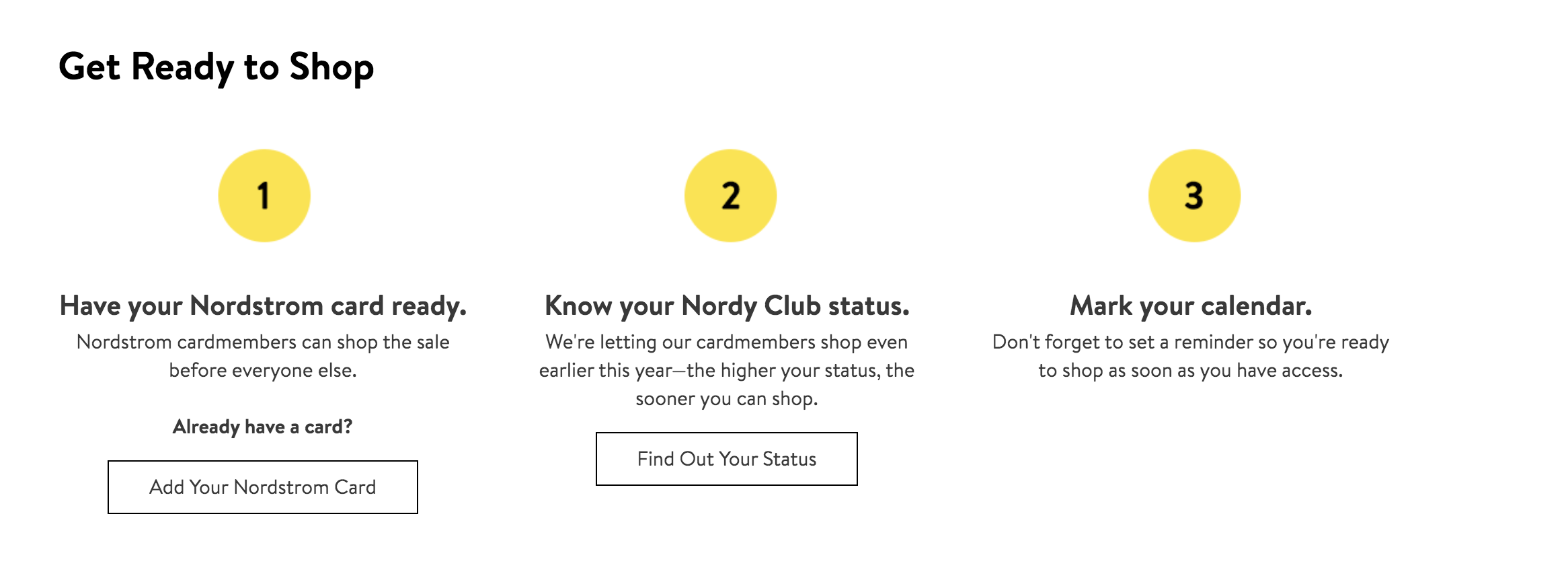Click the line 'earlier this year—the higher your status, the'
The height and width of the screenshot is (576, 1568).
click(x=727, y=370)
